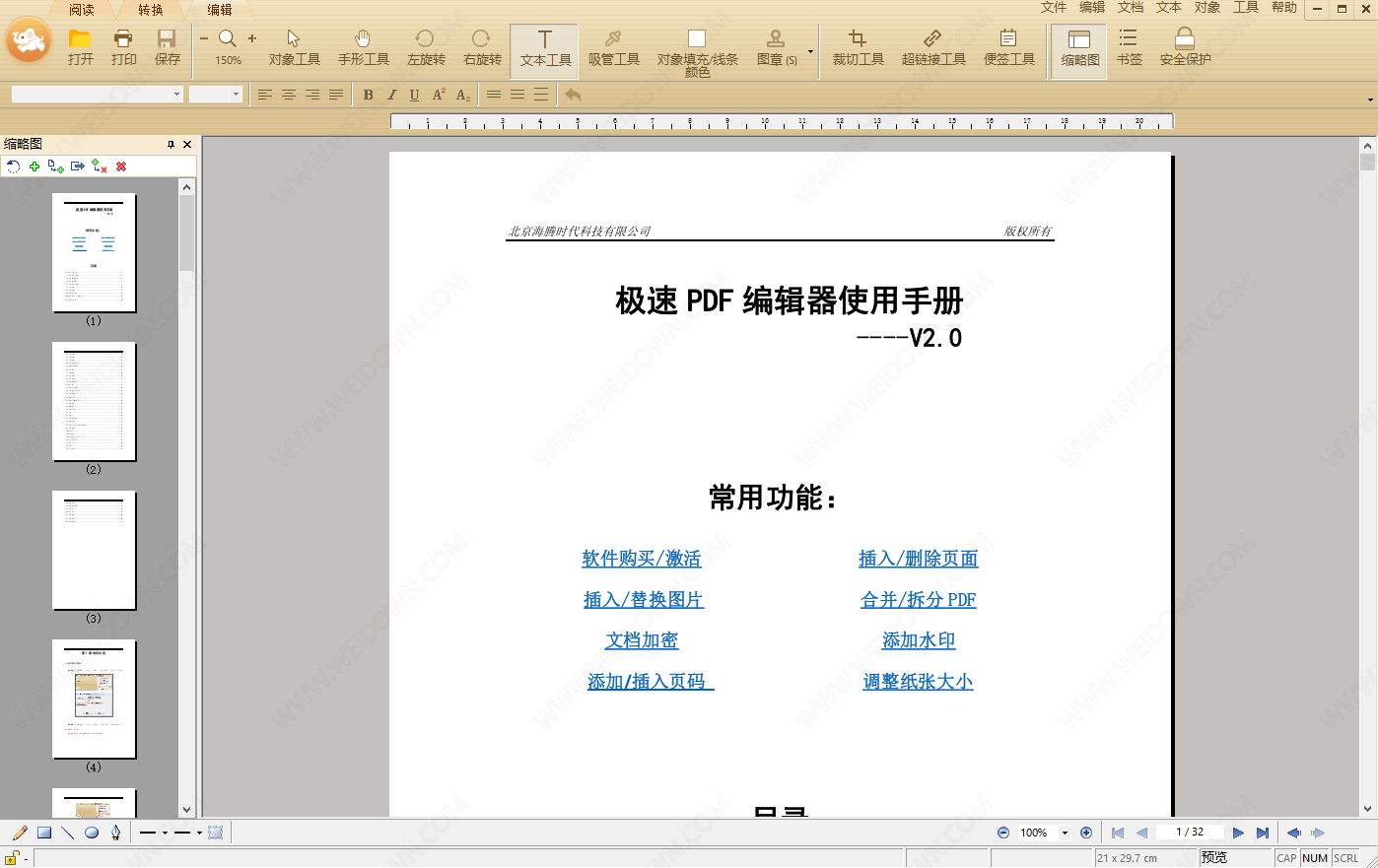Switch to the 编辑 tab
The width and height of the screenshot is (1378, 868).
click(220, 10)
